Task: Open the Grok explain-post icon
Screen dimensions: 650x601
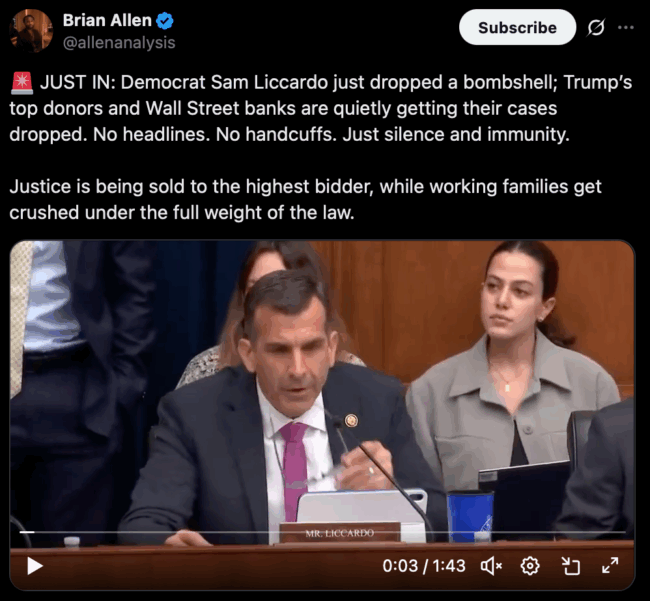Action: click(x=596, y=28)
